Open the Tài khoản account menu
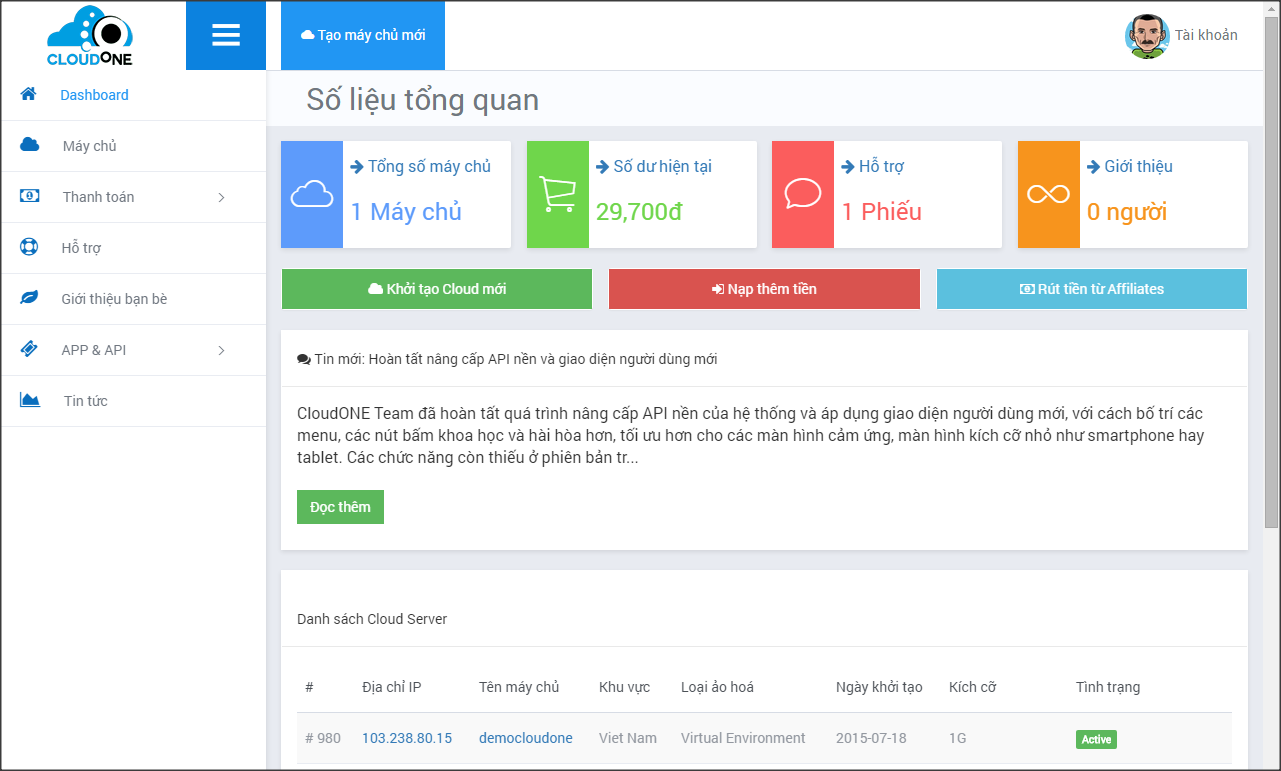 pos(1205,35)
